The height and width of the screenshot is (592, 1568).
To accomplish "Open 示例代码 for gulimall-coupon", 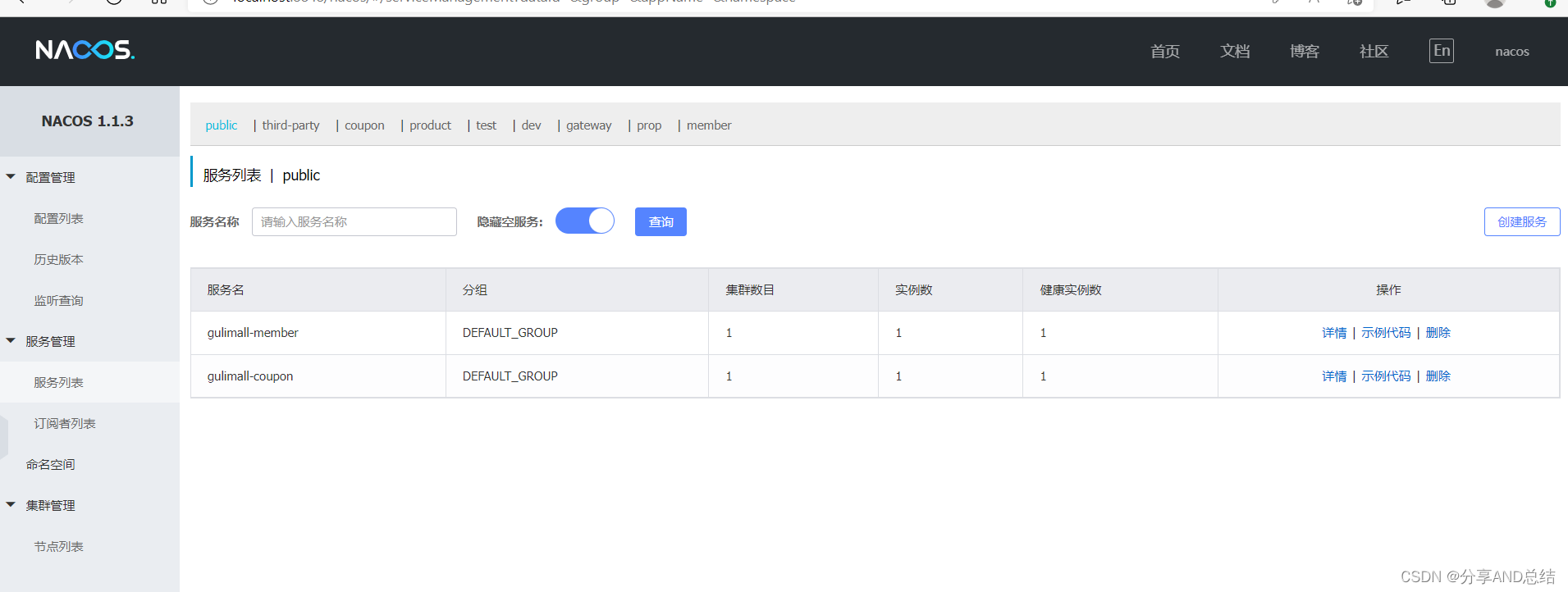I will click(x=1386, y=376).
